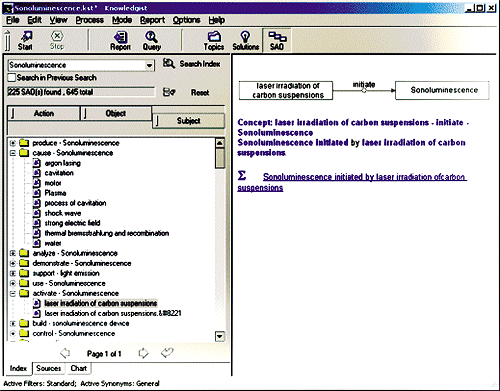Open the Edit menu
This screenshot has width=500, height=391.
34,20
